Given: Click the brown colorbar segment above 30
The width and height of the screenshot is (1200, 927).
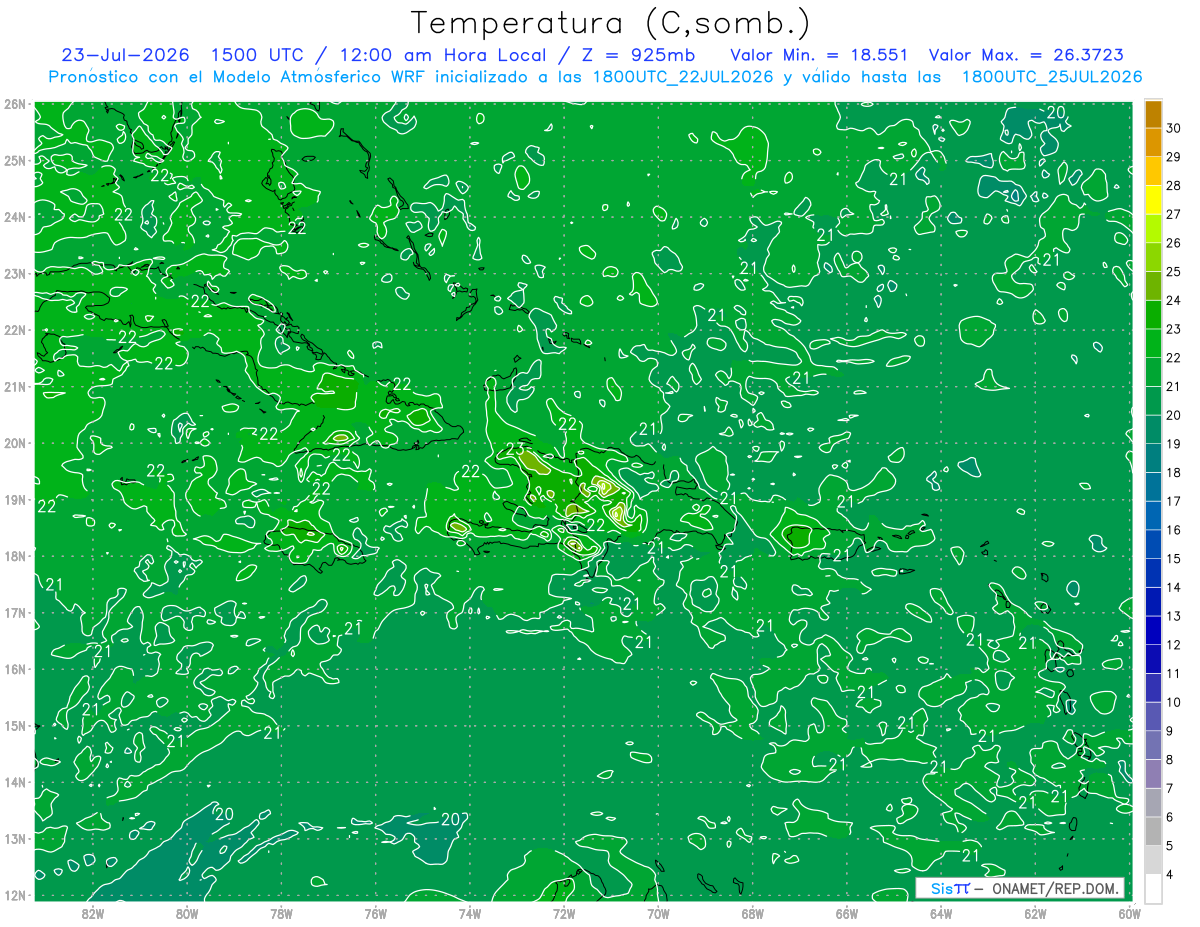Looking at the screenshot, I should coord(1153,114).
